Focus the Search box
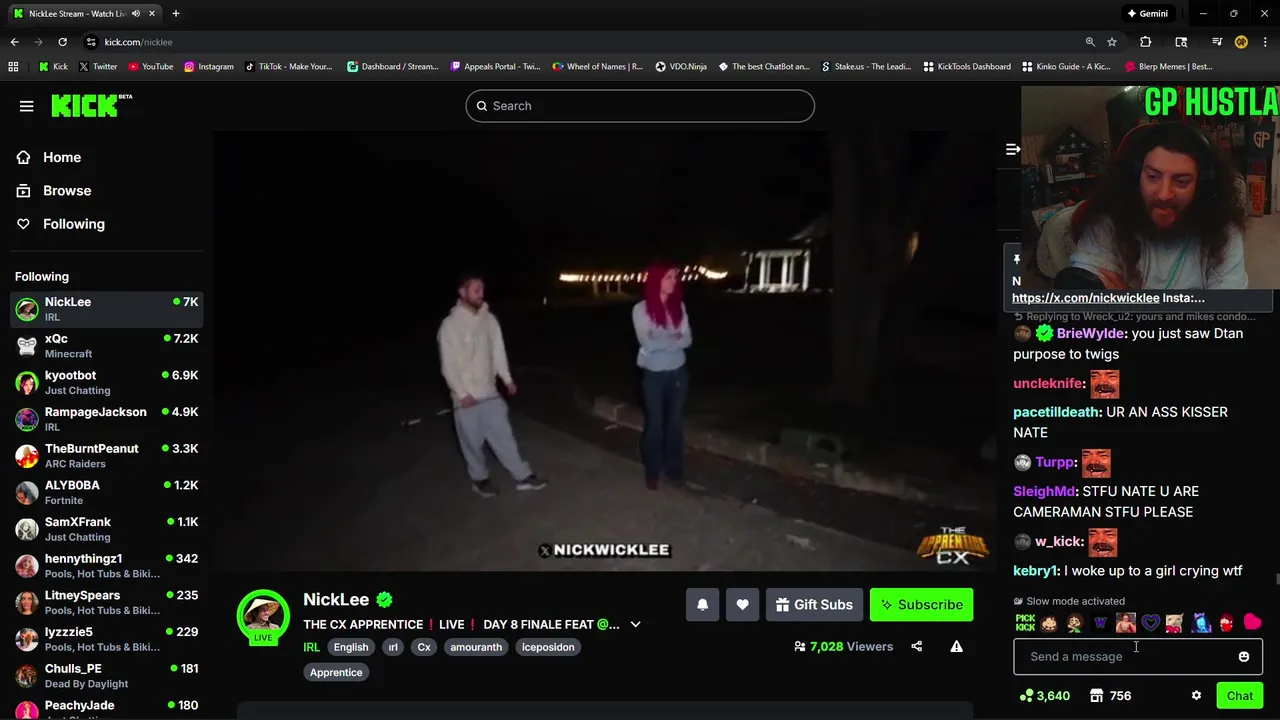The image size is (1280, 720). click(640, 106)
